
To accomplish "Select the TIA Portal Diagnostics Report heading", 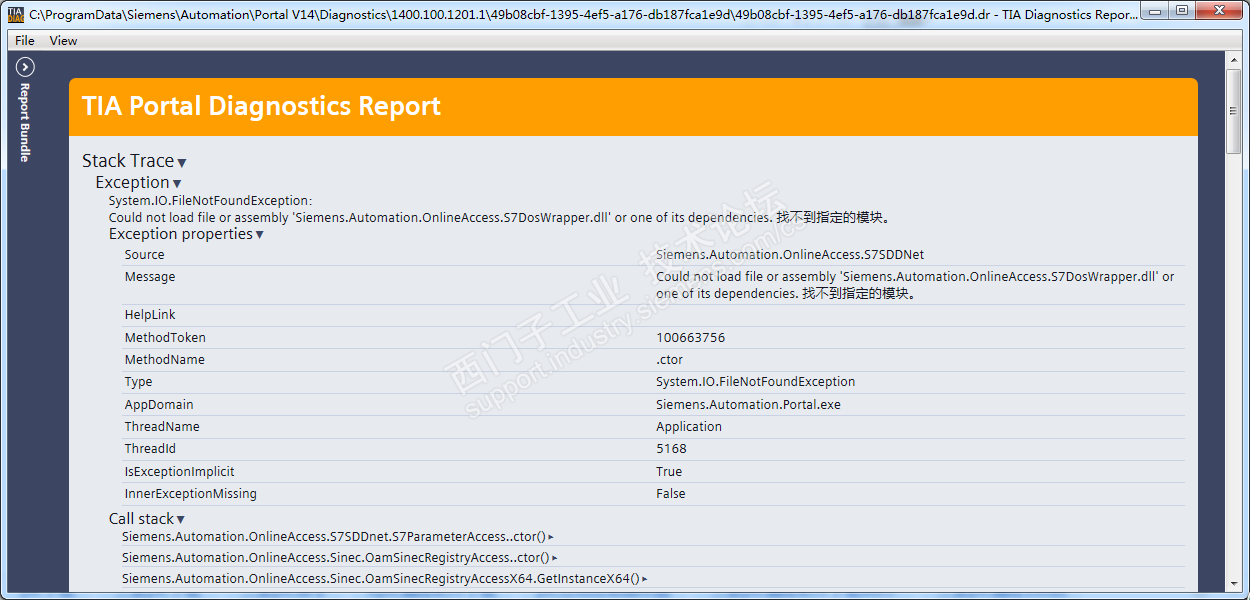I will 261,106.
